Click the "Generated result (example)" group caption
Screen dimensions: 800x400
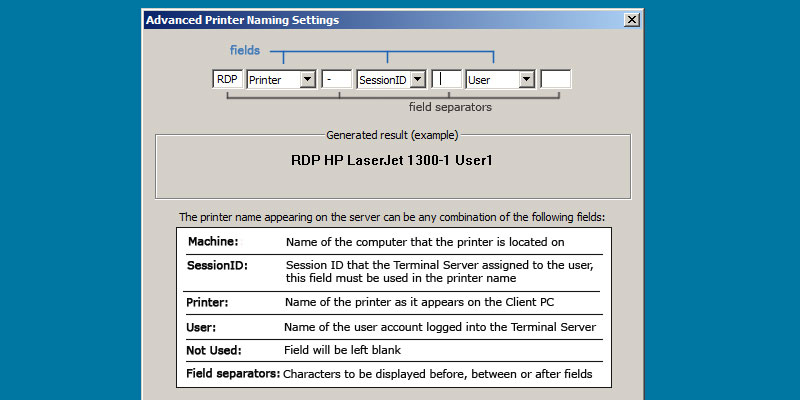pyautogui.click(x=392, y=135)
